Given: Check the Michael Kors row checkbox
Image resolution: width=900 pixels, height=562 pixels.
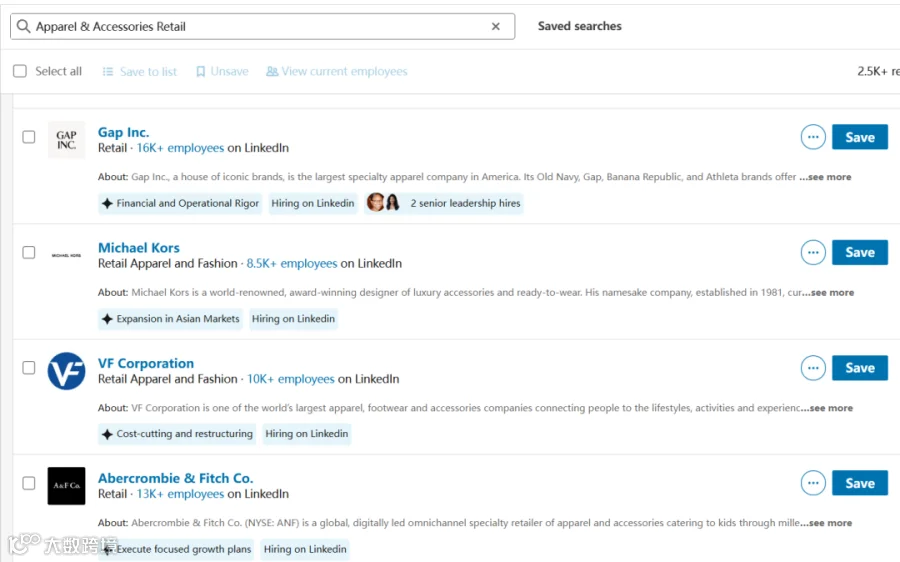Looking at the screenshot, I should (x=29, y=253).
